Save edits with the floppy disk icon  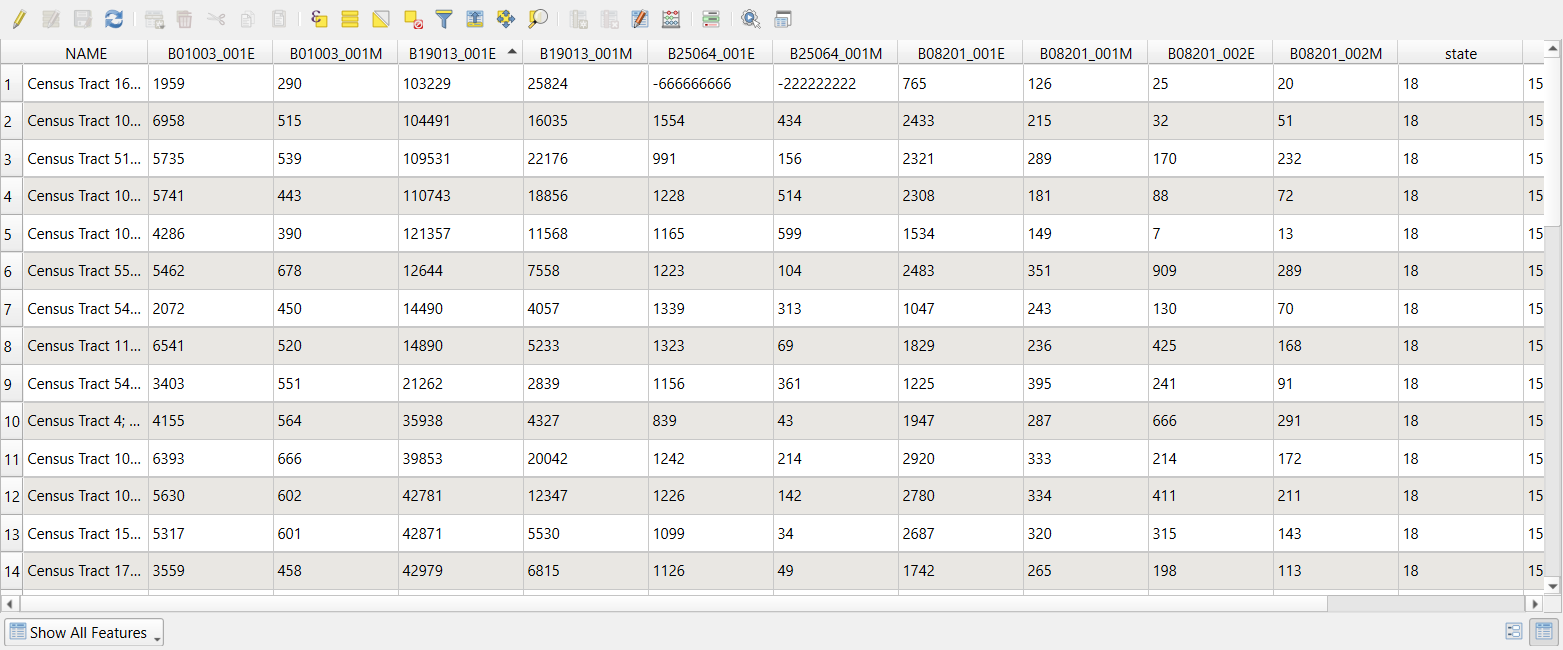(x=83, y=19)
